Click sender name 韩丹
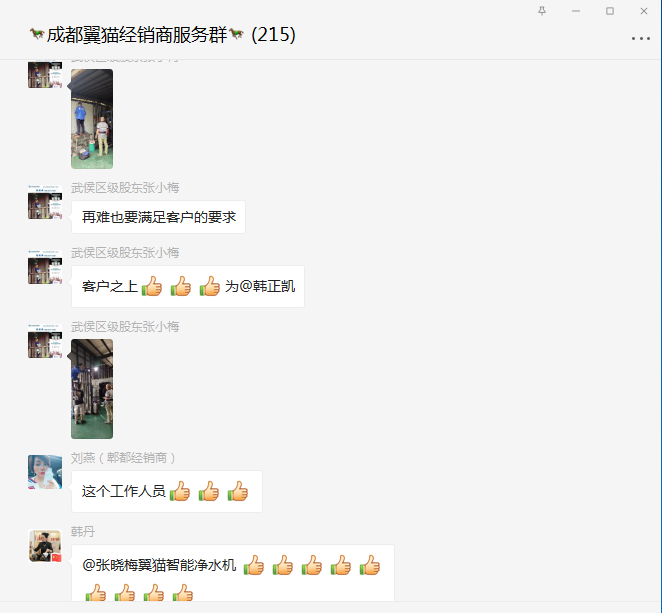The width and height of the screenshot is (662, 613). (x=83, y=532)
